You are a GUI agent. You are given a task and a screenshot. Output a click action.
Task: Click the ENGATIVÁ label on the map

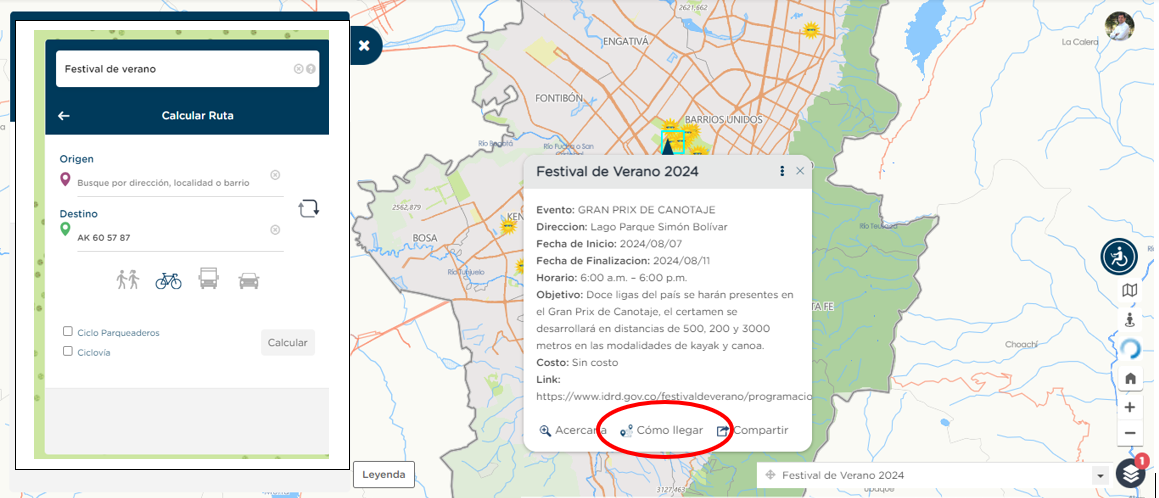click(x=625, y=41)
